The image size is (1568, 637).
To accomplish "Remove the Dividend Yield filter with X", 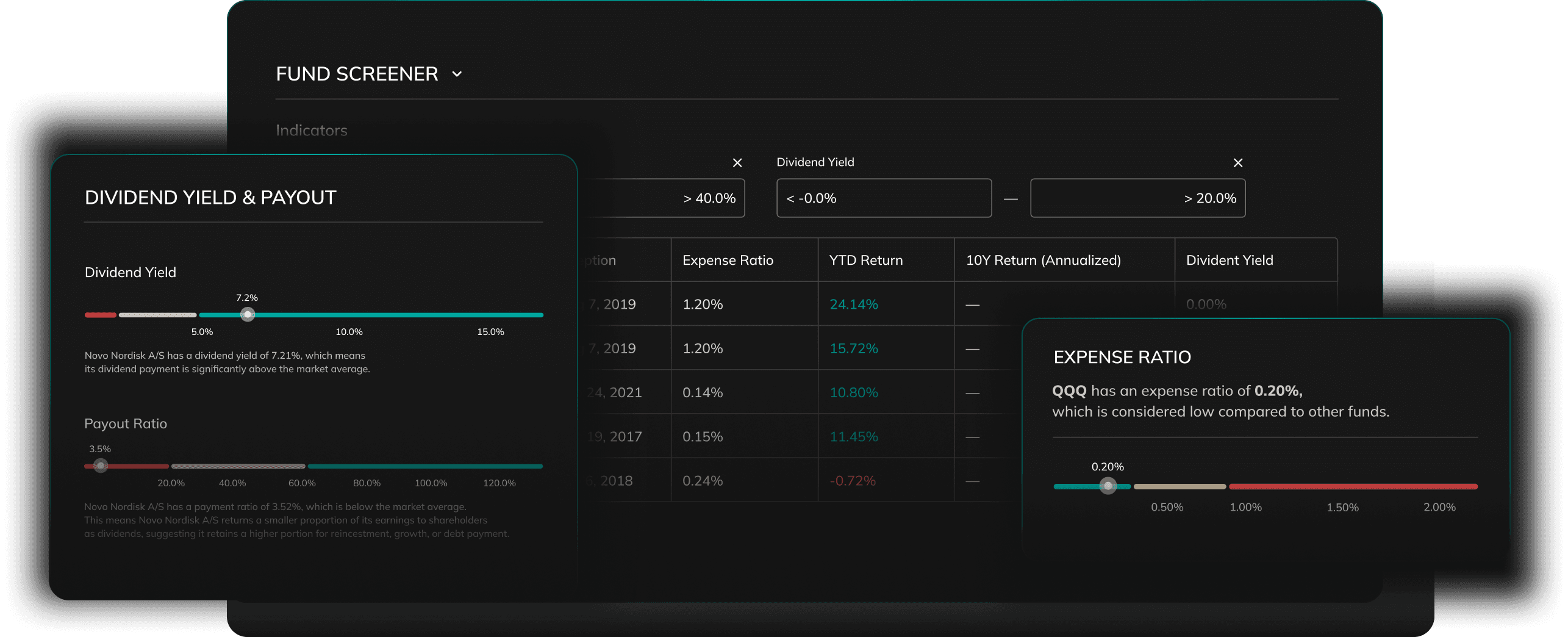I will (1237, 163).
